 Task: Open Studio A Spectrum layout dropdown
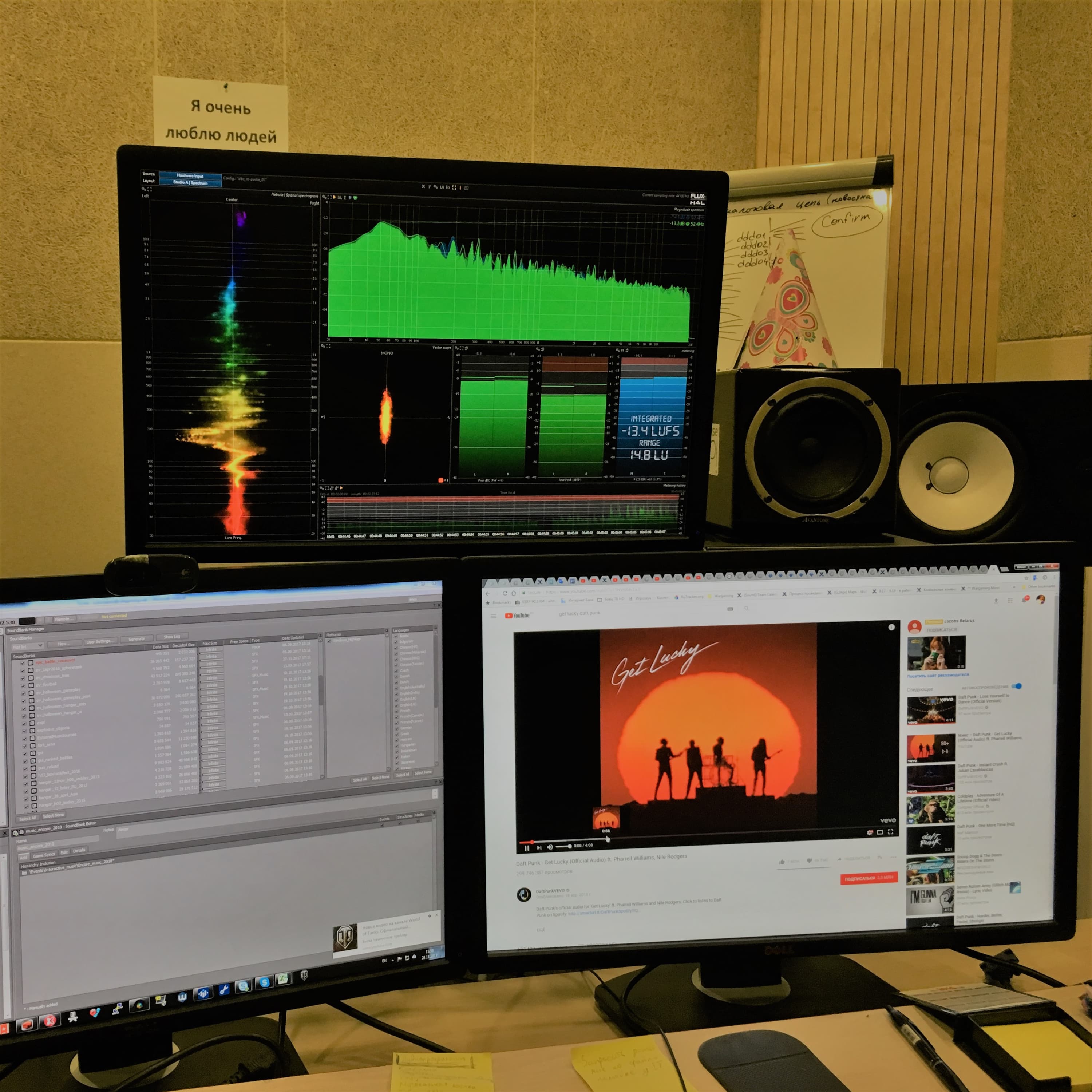coord(190,183)
